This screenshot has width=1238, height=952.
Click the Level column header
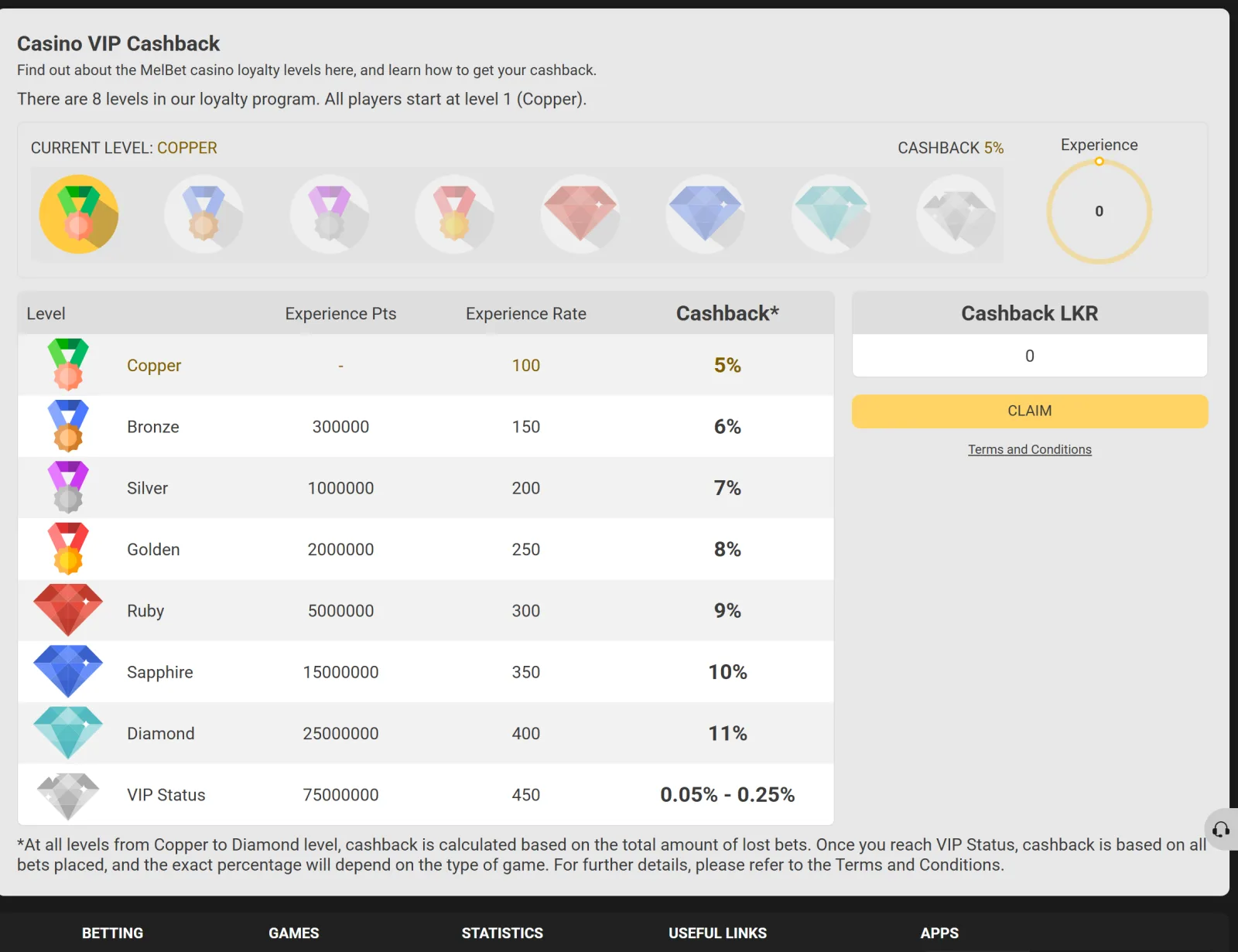tap(46, 314)
